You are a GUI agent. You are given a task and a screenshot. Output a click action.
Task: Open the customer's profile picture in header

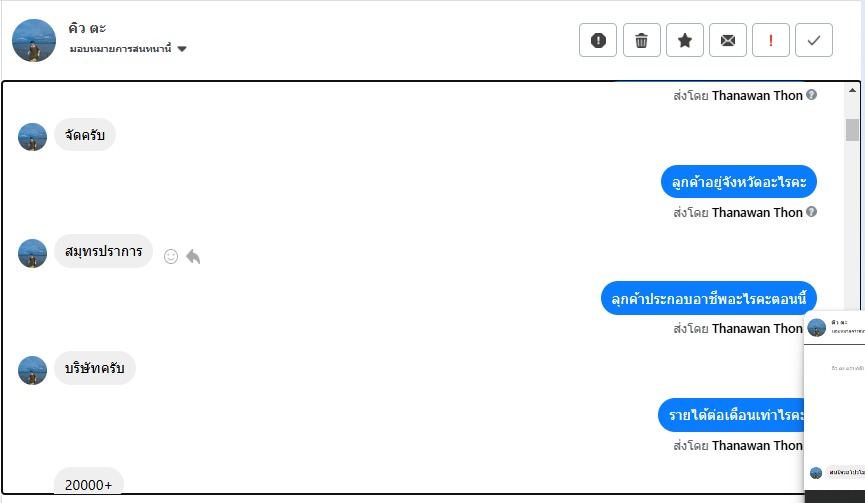33,40
